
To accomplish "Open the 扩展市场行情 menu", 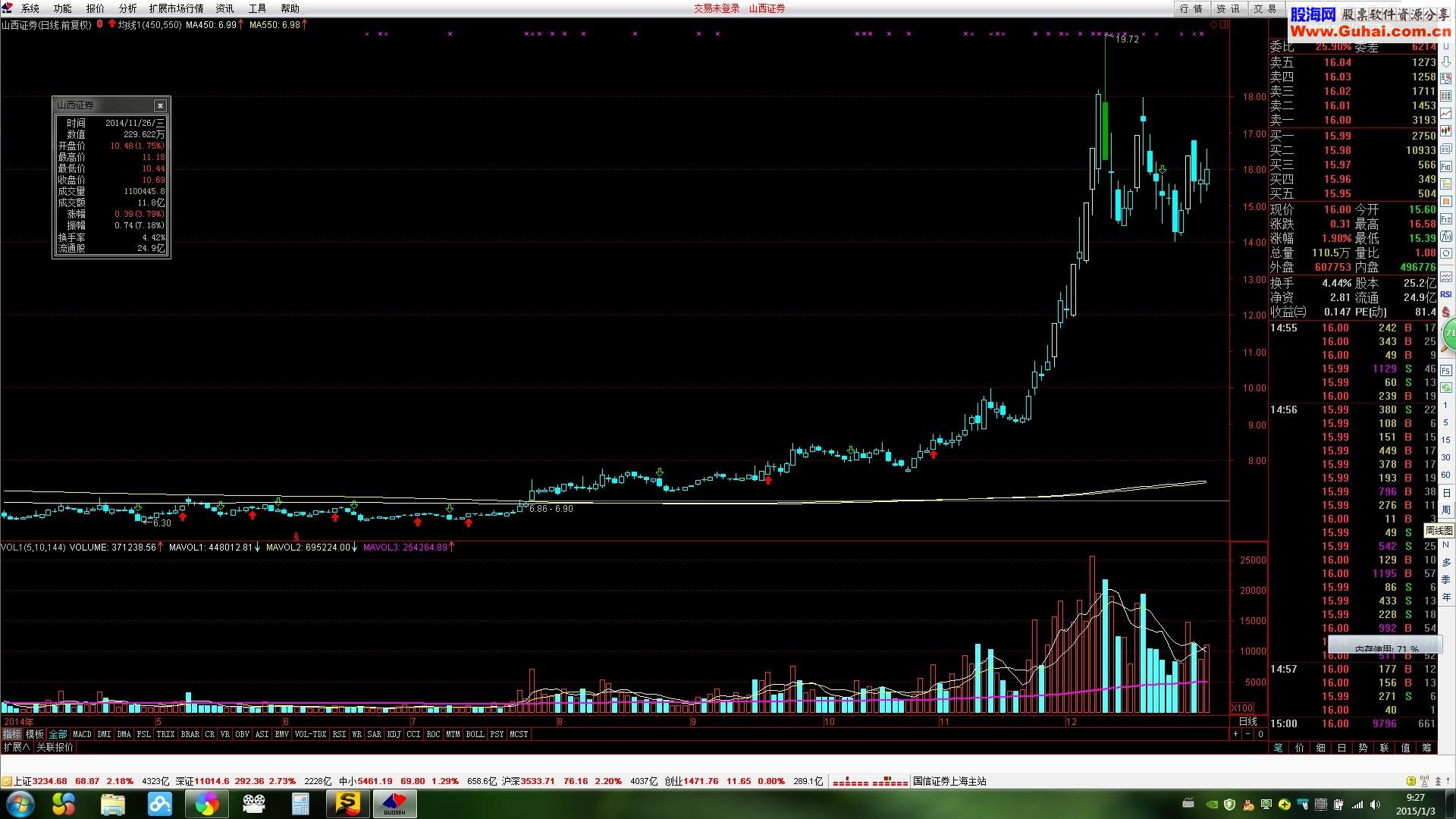I will click(x=176, y=8).
